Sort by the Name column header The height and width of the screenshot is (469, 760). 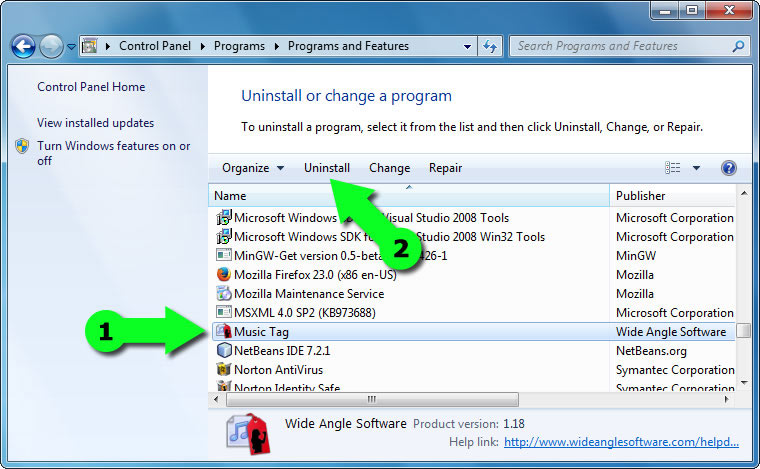[x=409, y=196]
